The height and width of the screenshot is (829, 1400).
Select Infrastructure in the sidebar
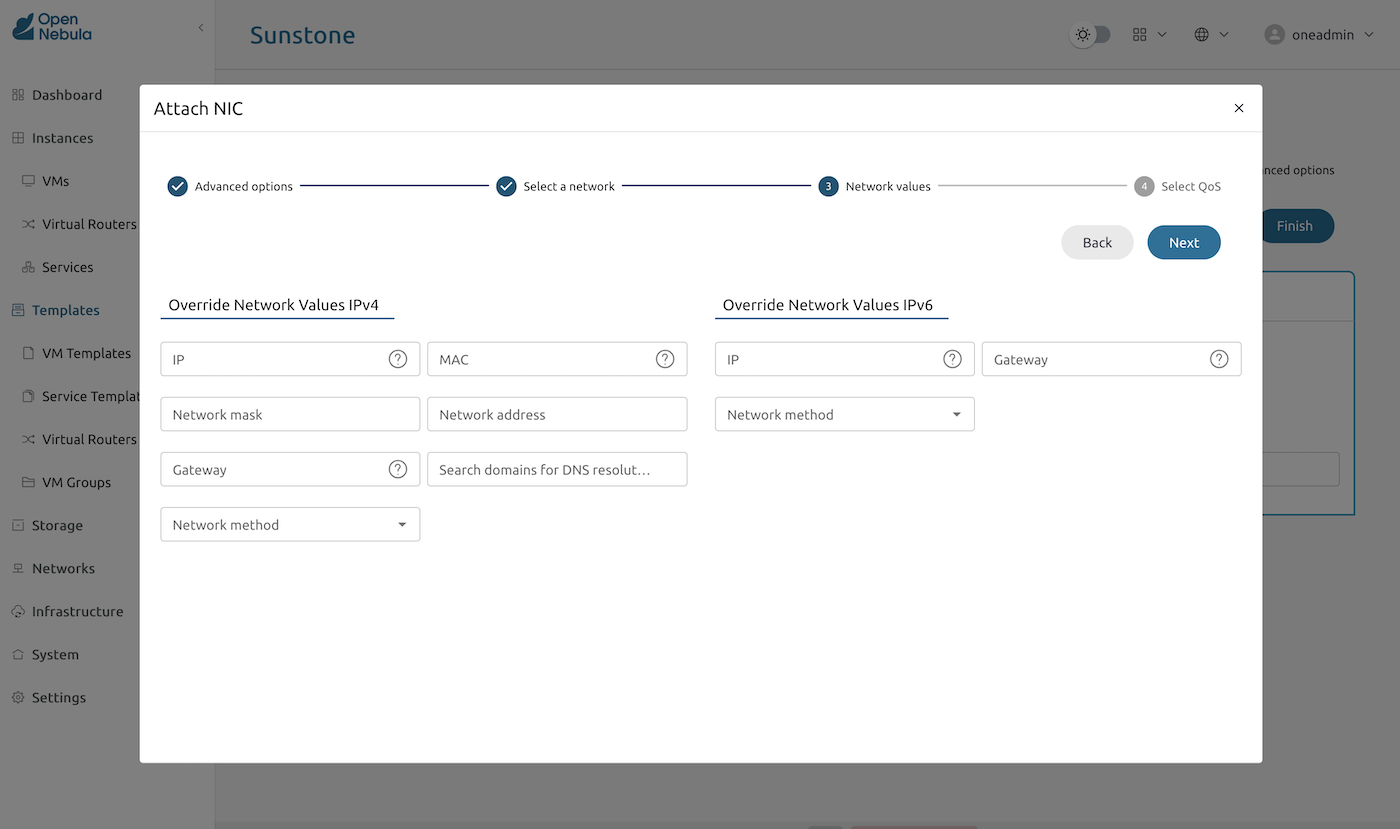pyautogui.click(x=80, y=610)
